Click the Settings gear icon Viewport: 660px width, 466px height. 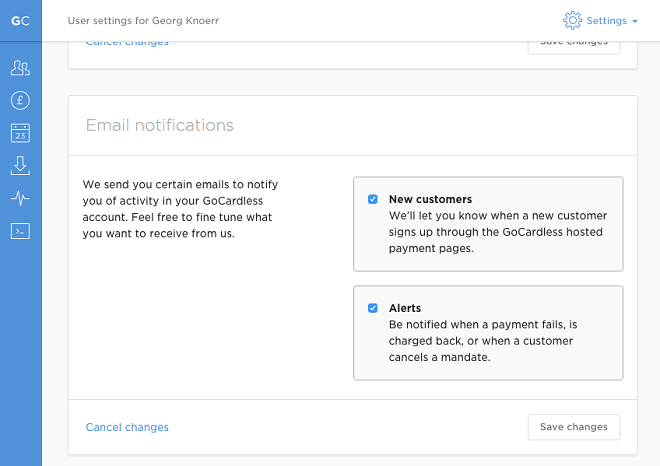[x=572, y=20]
